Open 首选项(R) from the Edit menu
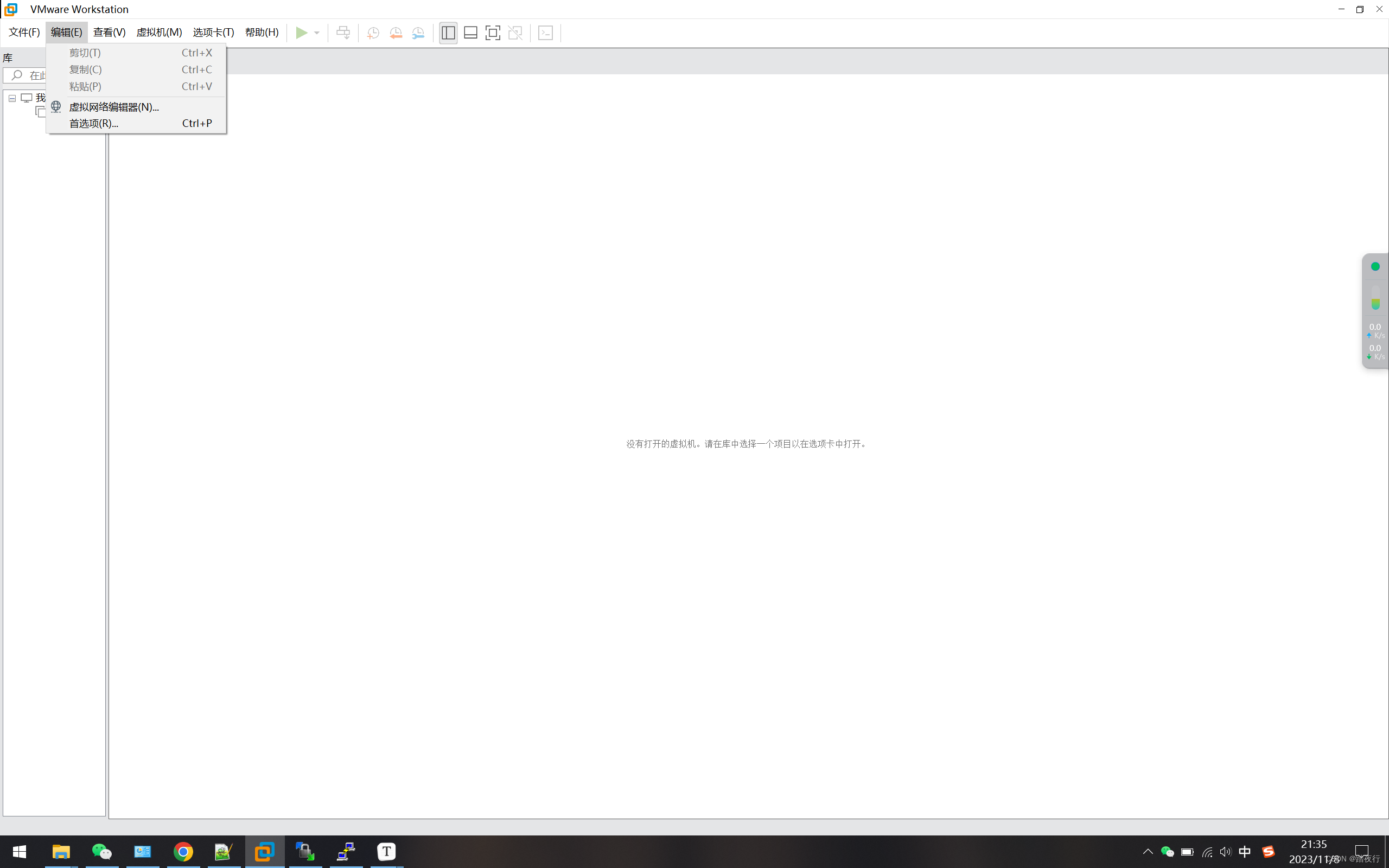This screenshot has width=1389, height=868. coord(93,124)
